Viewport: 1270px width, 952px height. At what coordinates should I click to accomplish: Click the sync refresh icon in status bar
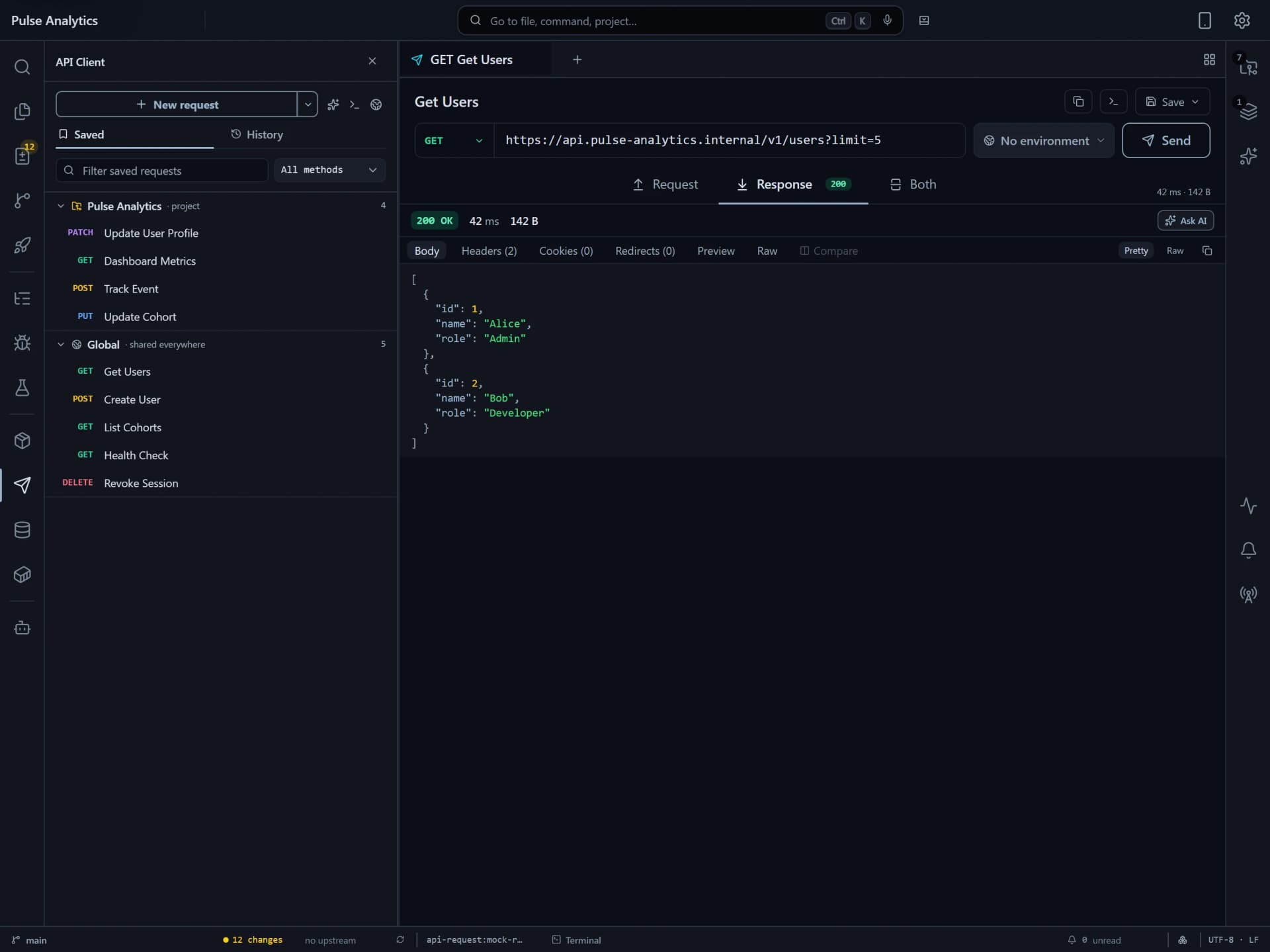click(x=400, y=939)
